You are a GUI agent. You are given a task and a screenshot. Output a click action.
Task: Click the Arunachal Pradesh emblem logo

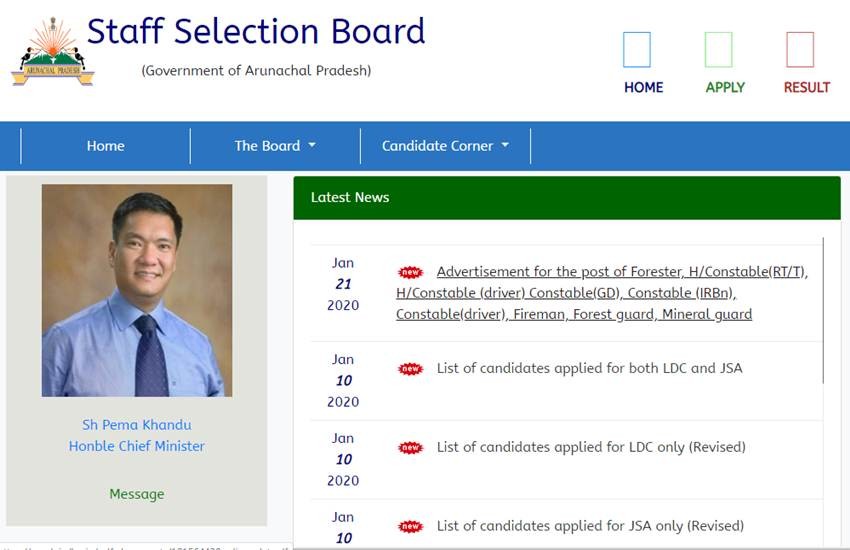52,52
